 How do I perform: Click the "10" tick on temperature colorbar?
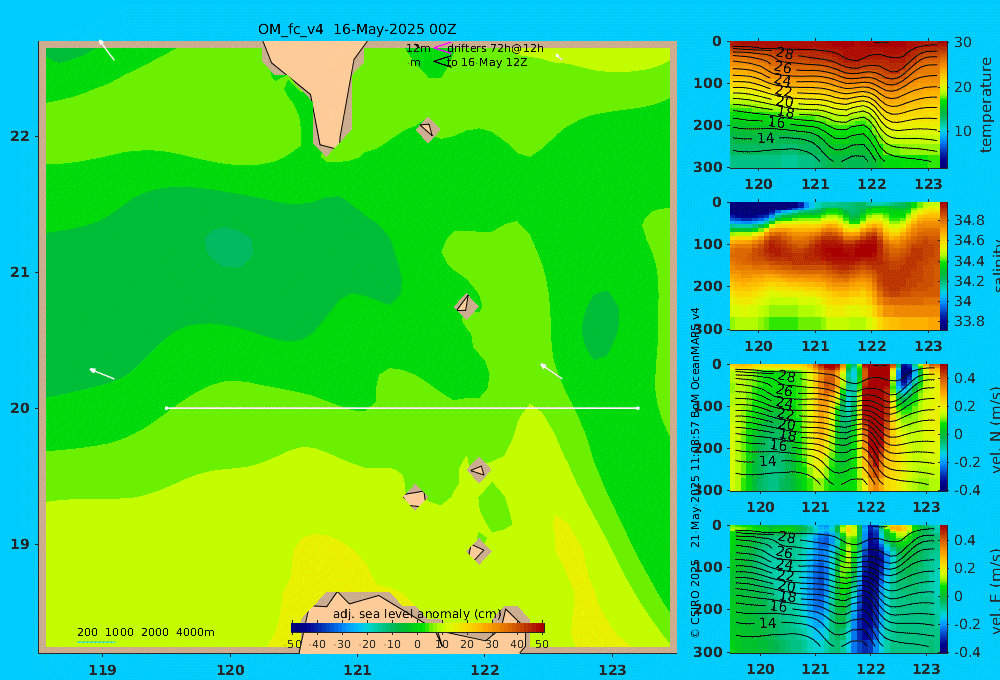[x=963, y=131]
